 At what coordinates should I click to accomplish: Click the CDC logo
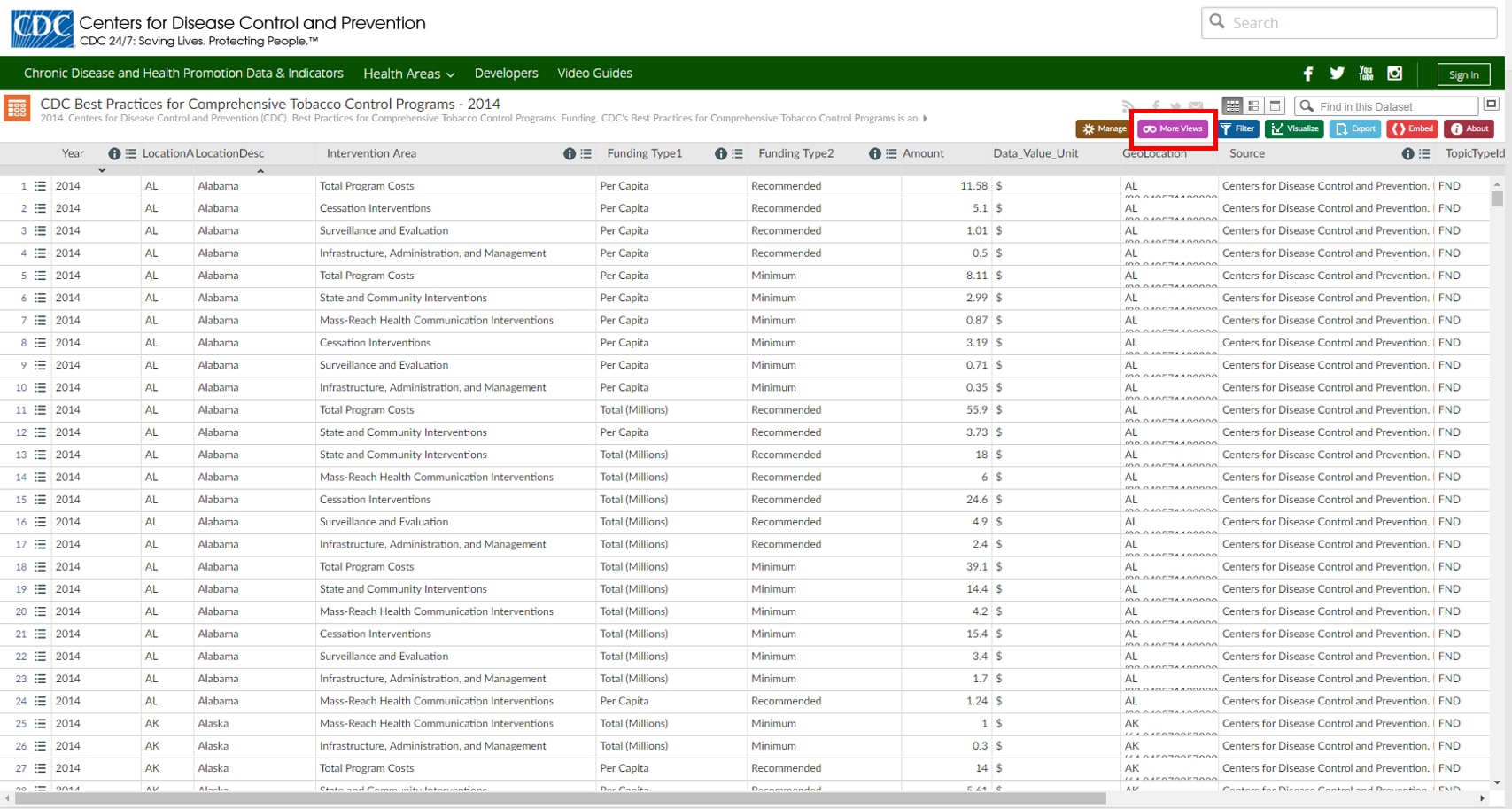click(42, 28)
